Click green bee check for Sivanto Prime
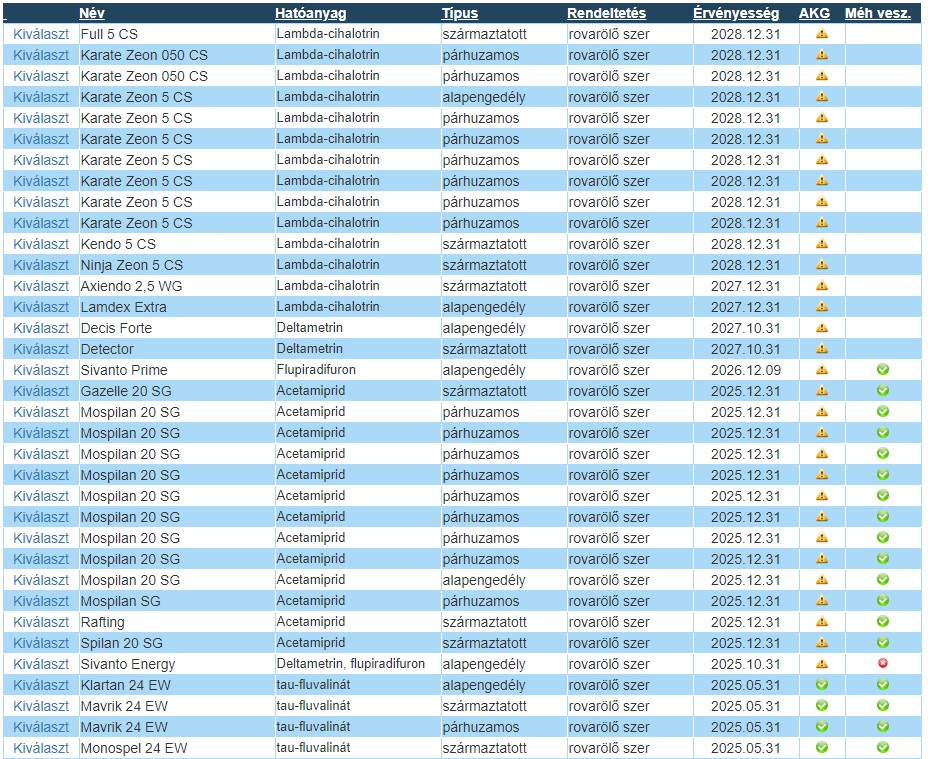 pyautogui.click(x=882, y=370)
